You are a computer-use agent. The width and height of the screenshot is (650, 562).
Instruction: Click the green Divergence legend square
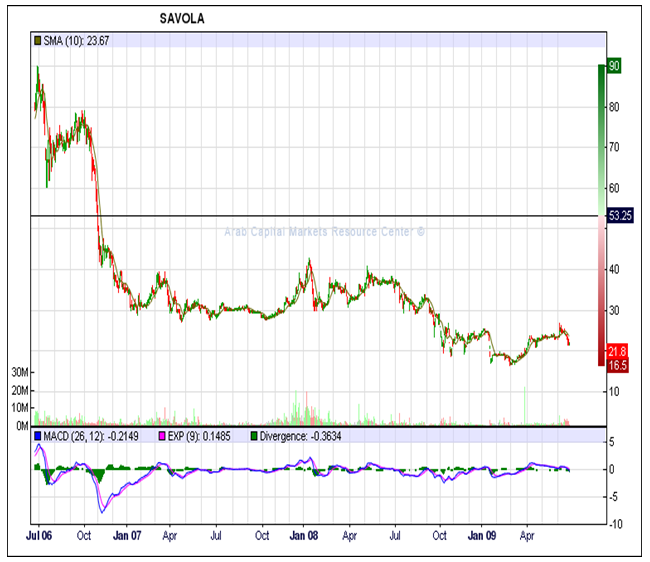[254, 436]
